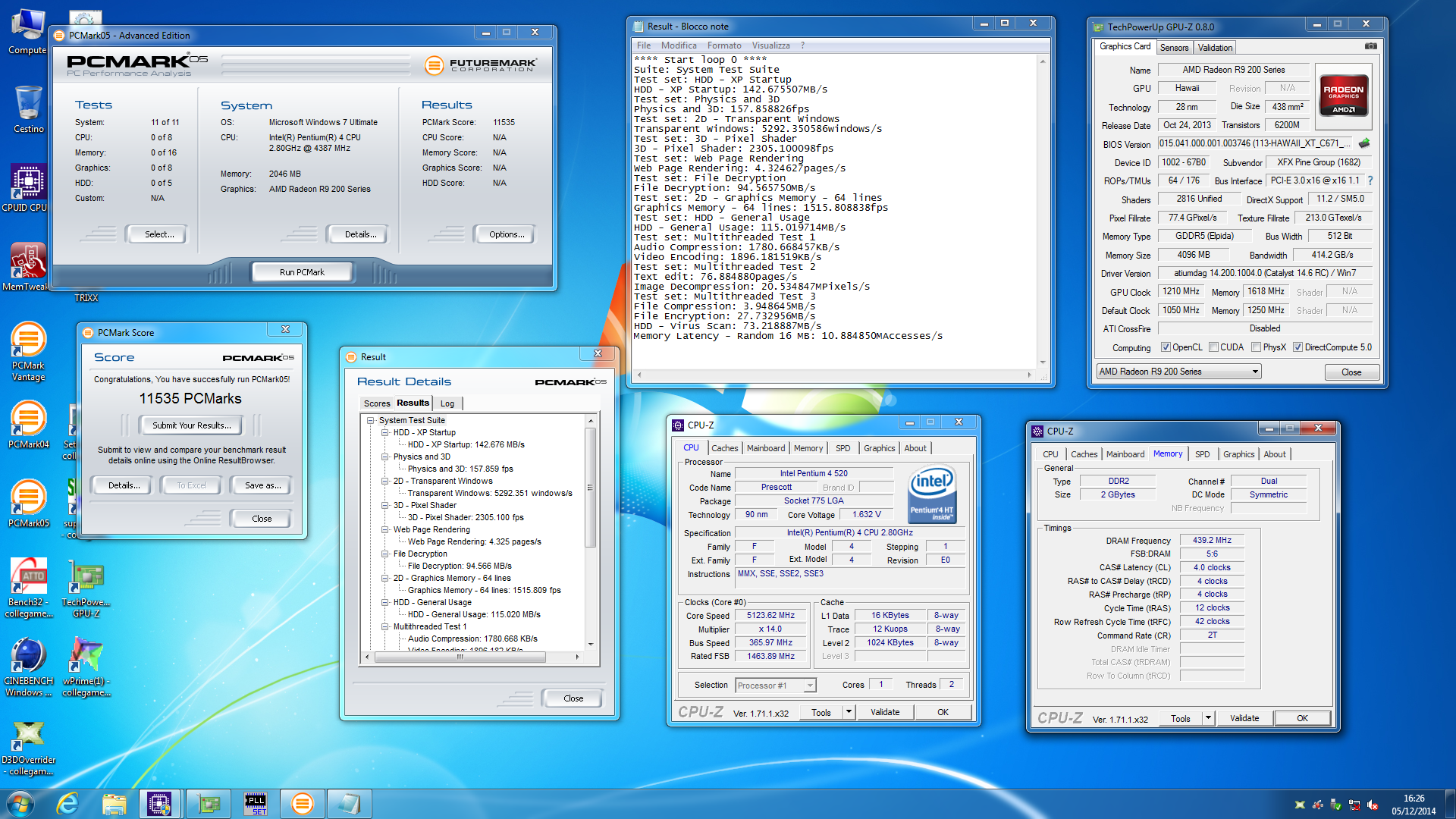Open the Tools dropdown arrow in CPU-Z CPU window
Image resolution: width=1456 pixels, height=819 pixels.
coord(849,712)
